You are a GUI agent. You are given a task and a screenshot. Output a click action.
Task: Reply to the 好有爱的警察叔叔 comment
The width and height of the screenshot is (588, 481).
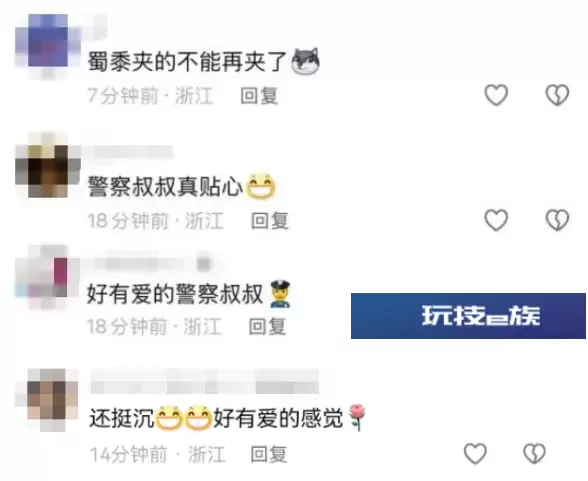pos(267,326)
